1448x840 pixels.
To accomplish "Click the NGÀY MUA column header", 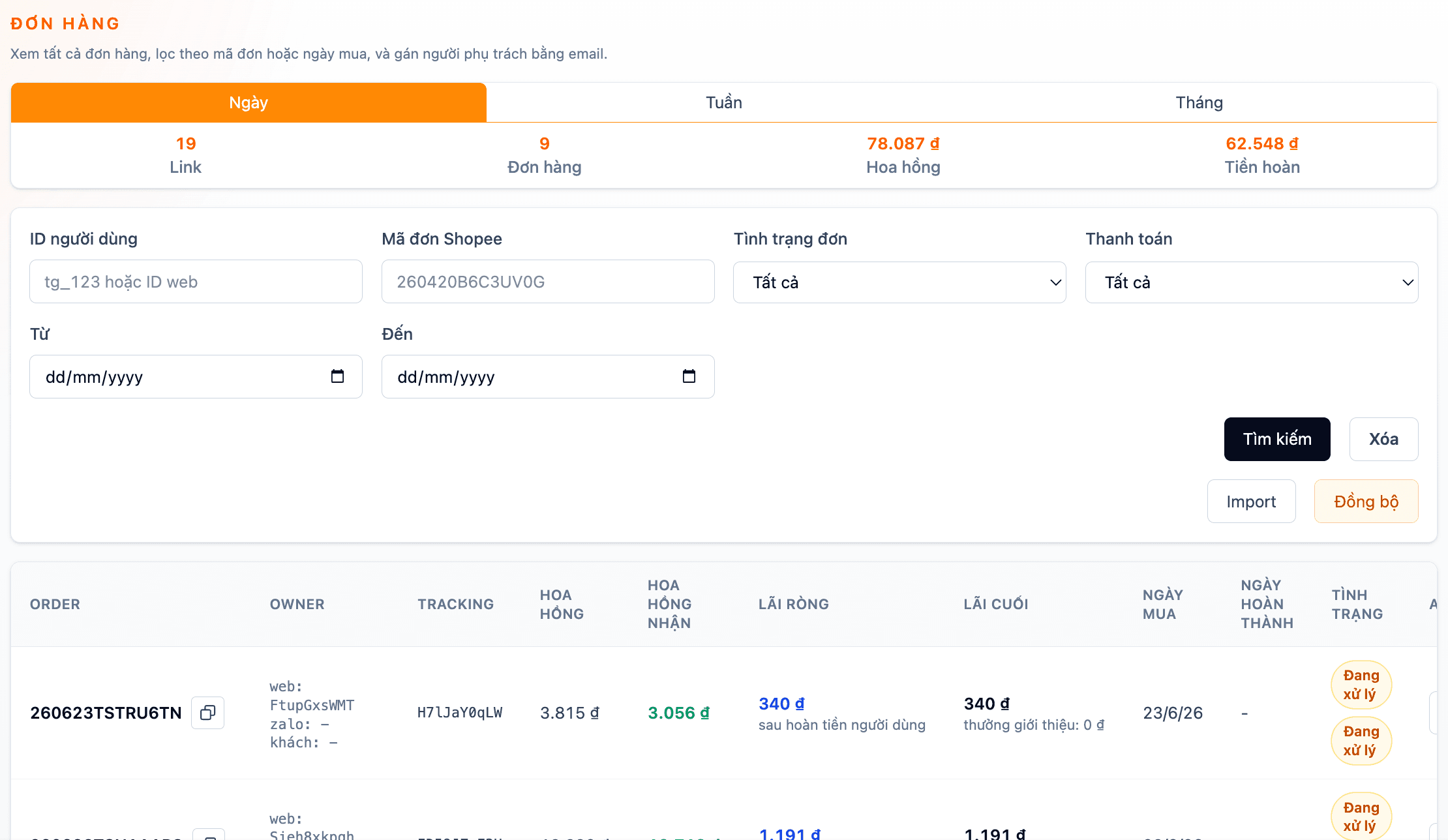I will tap(1163, 604).
